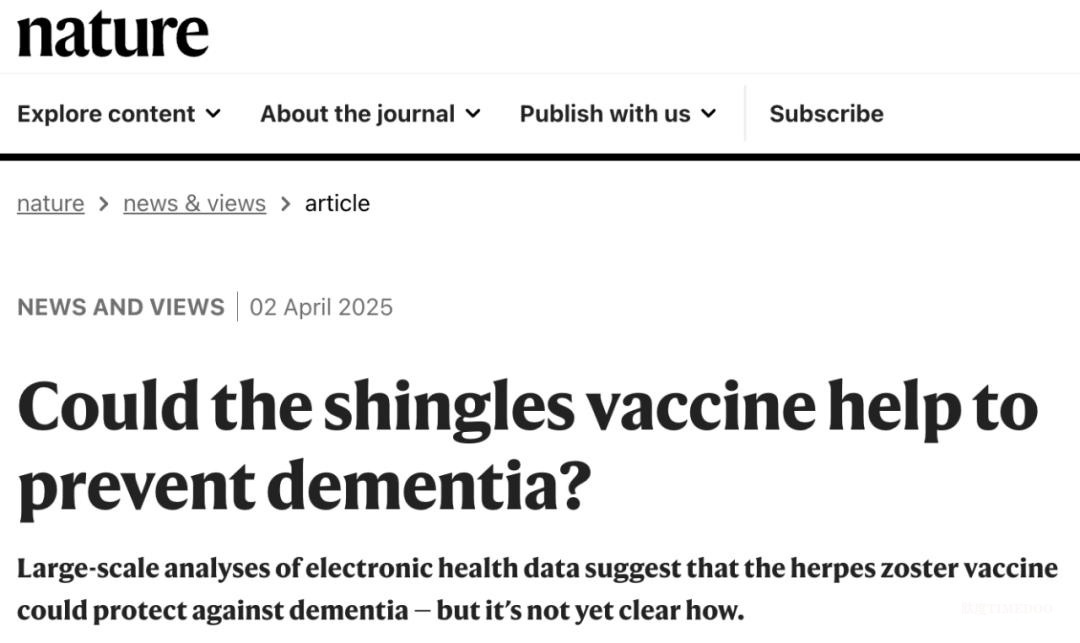Expand chevron beside About the journal
The image size is (1080, 643).
pos(473,114)
